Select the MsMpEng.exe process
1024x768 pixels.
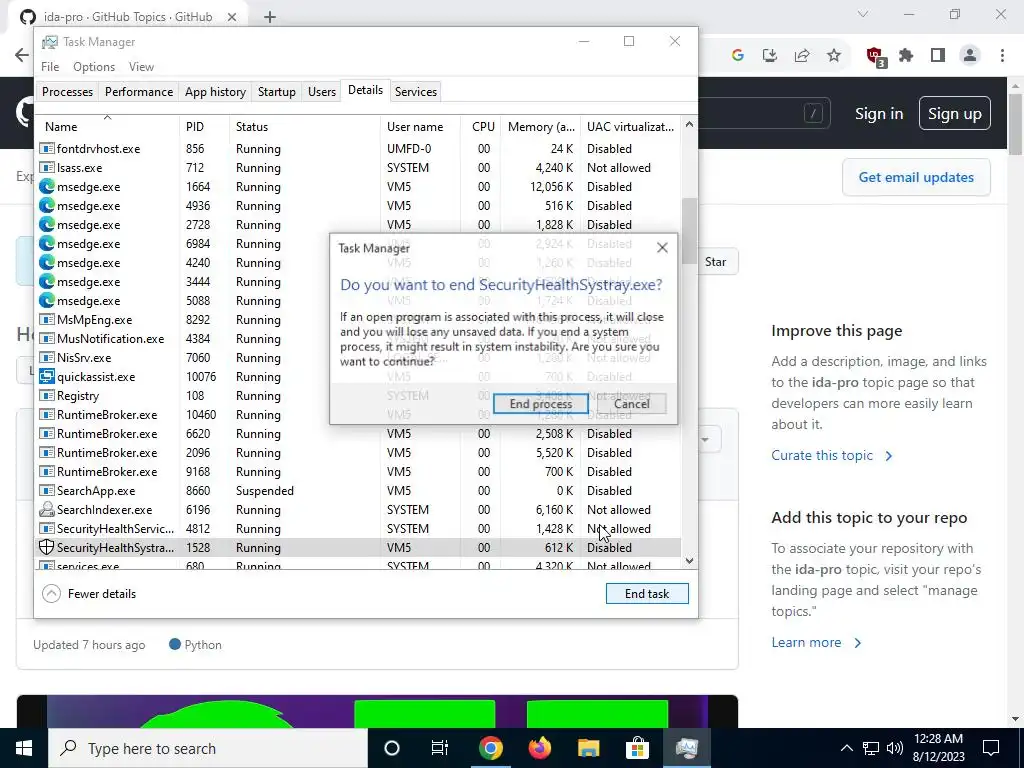pos(183,320)
